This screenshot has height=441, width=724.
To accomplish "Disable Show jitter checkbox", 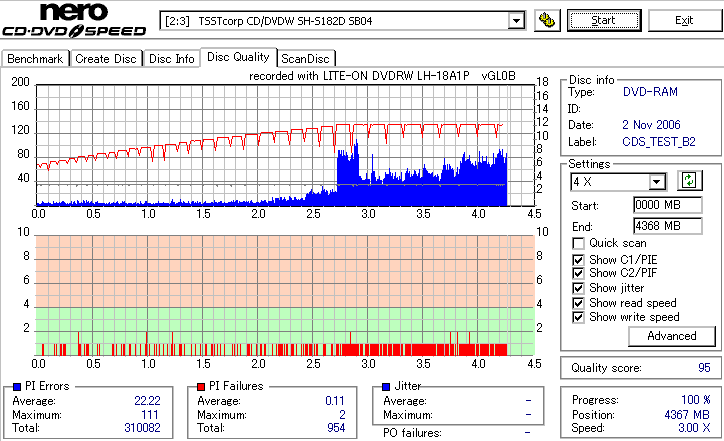I will 578,288.
